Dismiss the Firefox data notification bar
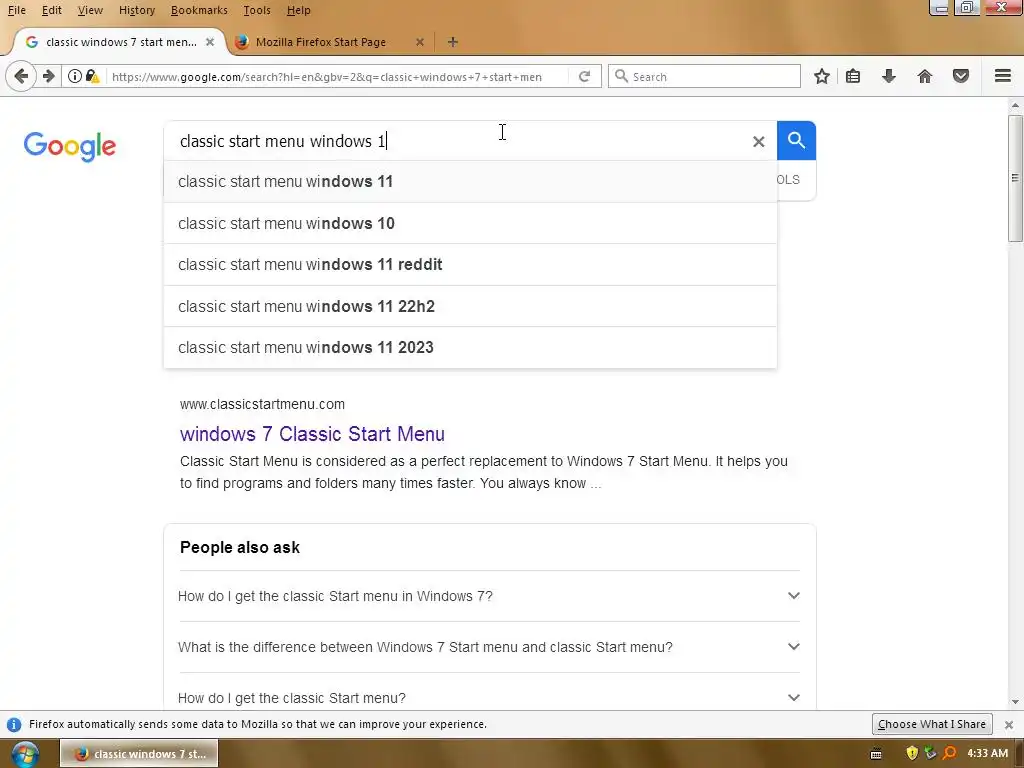 (1008, 724)
